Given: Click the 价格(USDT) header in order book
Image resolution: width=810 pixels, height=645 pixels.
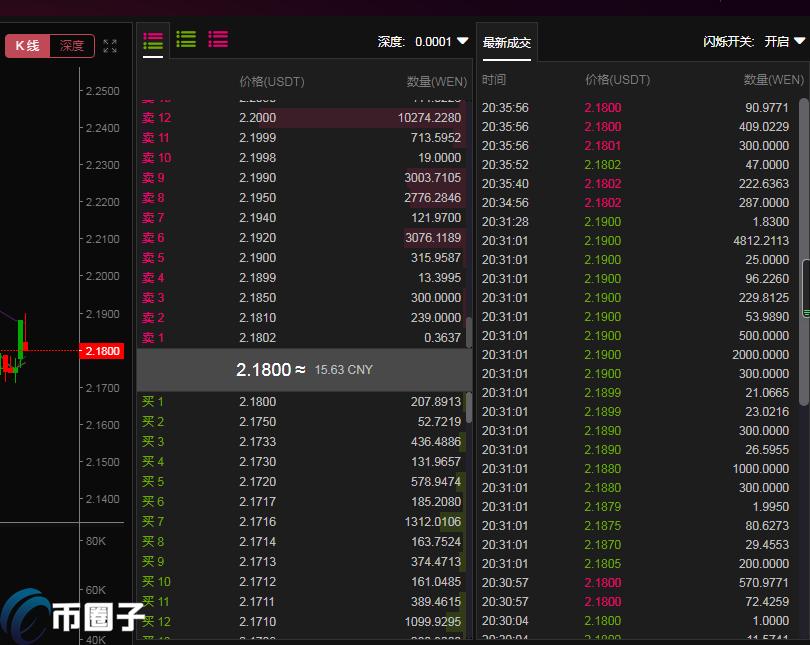Looking at the screenshot, I should click(x=272, y=81).
